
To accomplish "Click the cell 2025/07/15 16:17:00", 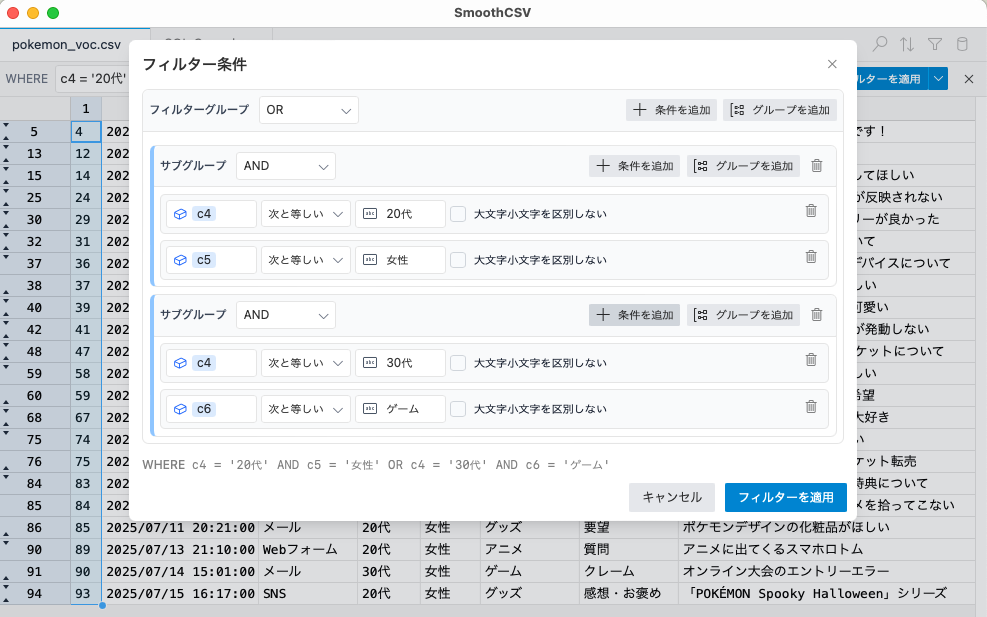I will pos(180,594).
